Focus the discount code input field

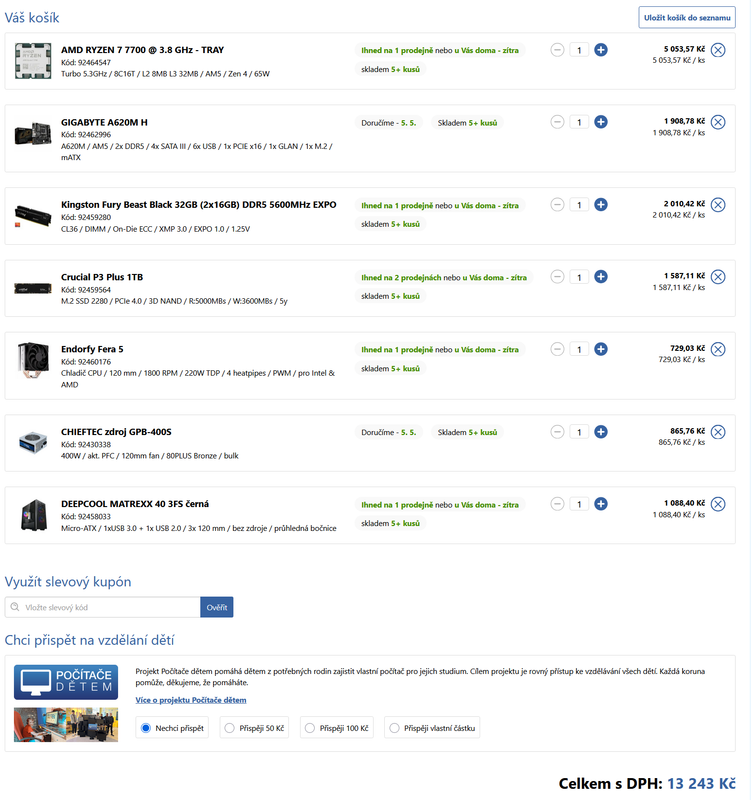tap(103, 607)
